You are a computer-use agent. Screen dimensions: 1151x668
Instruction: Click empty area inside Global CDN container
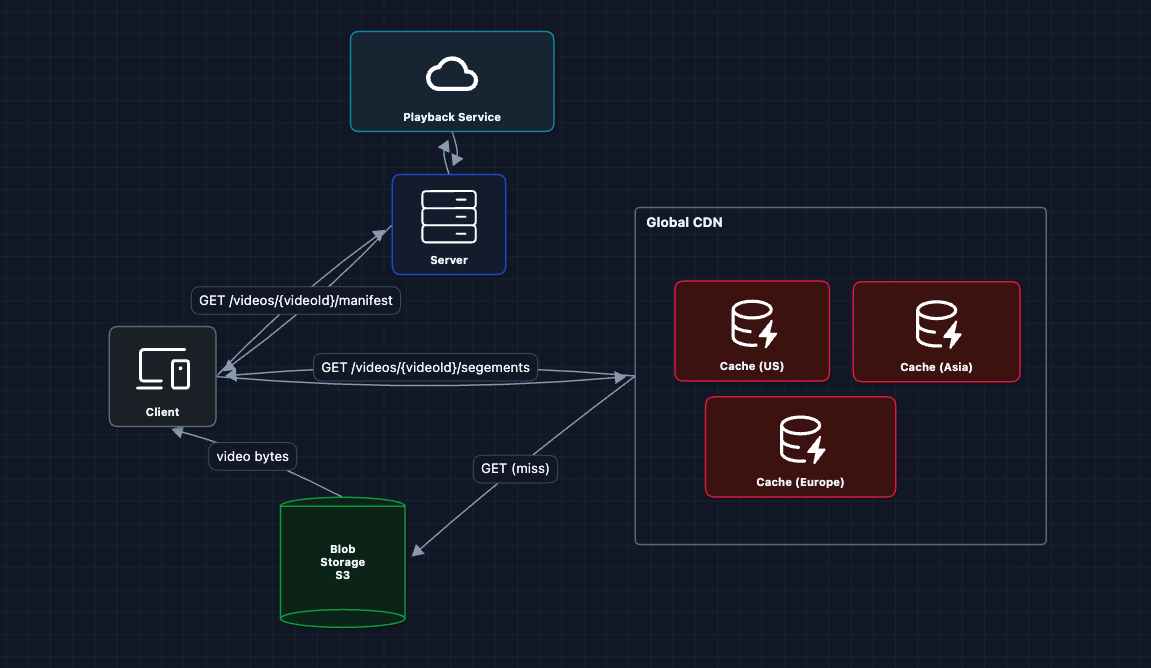(960, 470)
